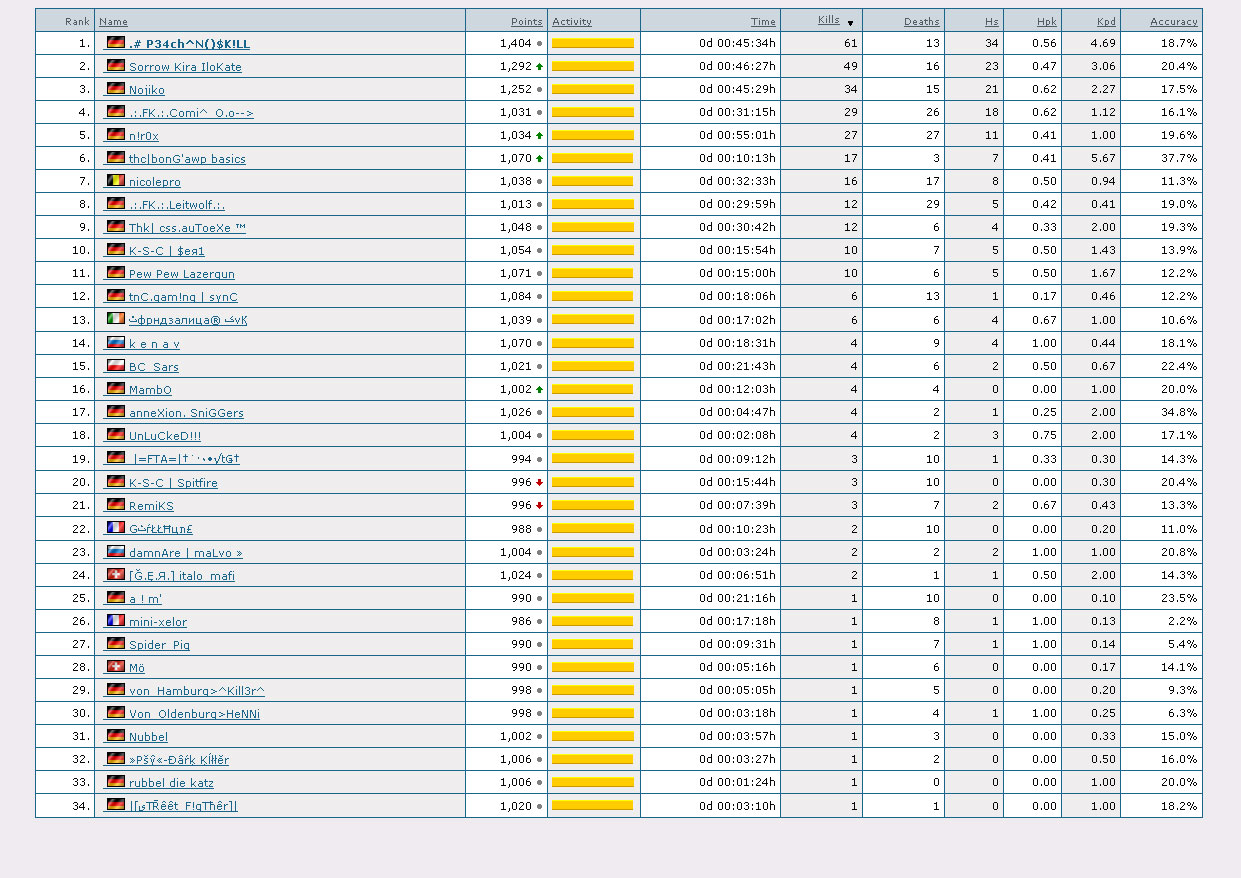Viewport: 1241px width, 878px height.
Task: Open rubbel die katz player profile
Action: click(171, 783)
